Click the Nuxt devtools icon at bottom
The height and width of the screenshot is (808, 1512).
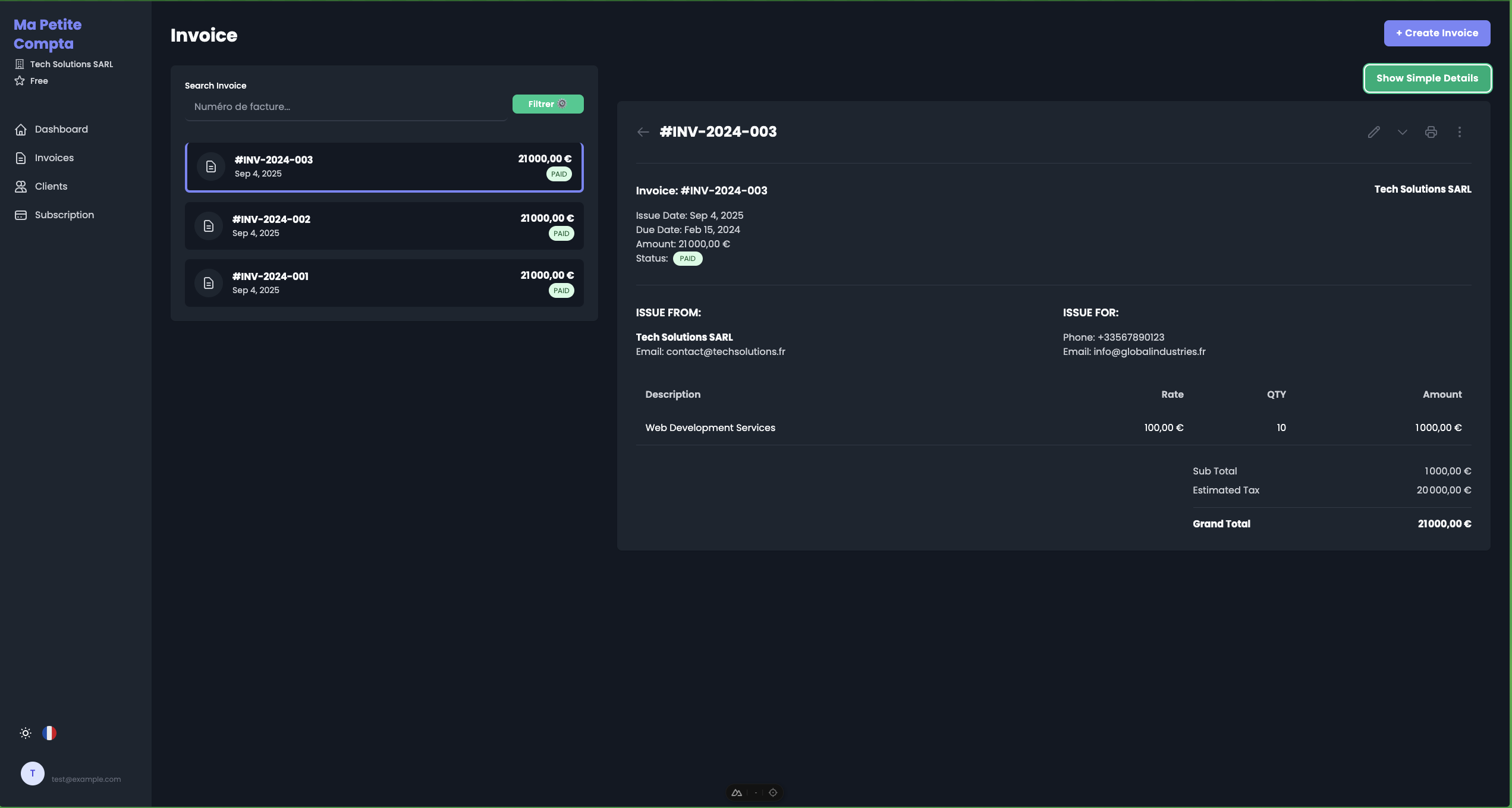point(737,793)
